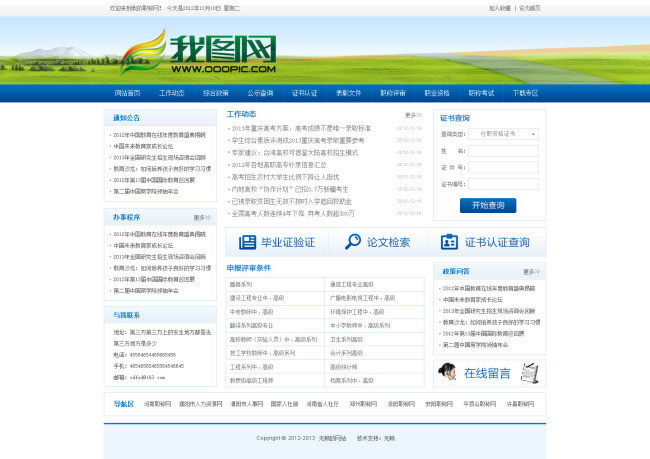Open news 内地高校"协作计划"已招3.7万新疆考生

point(290,189)
